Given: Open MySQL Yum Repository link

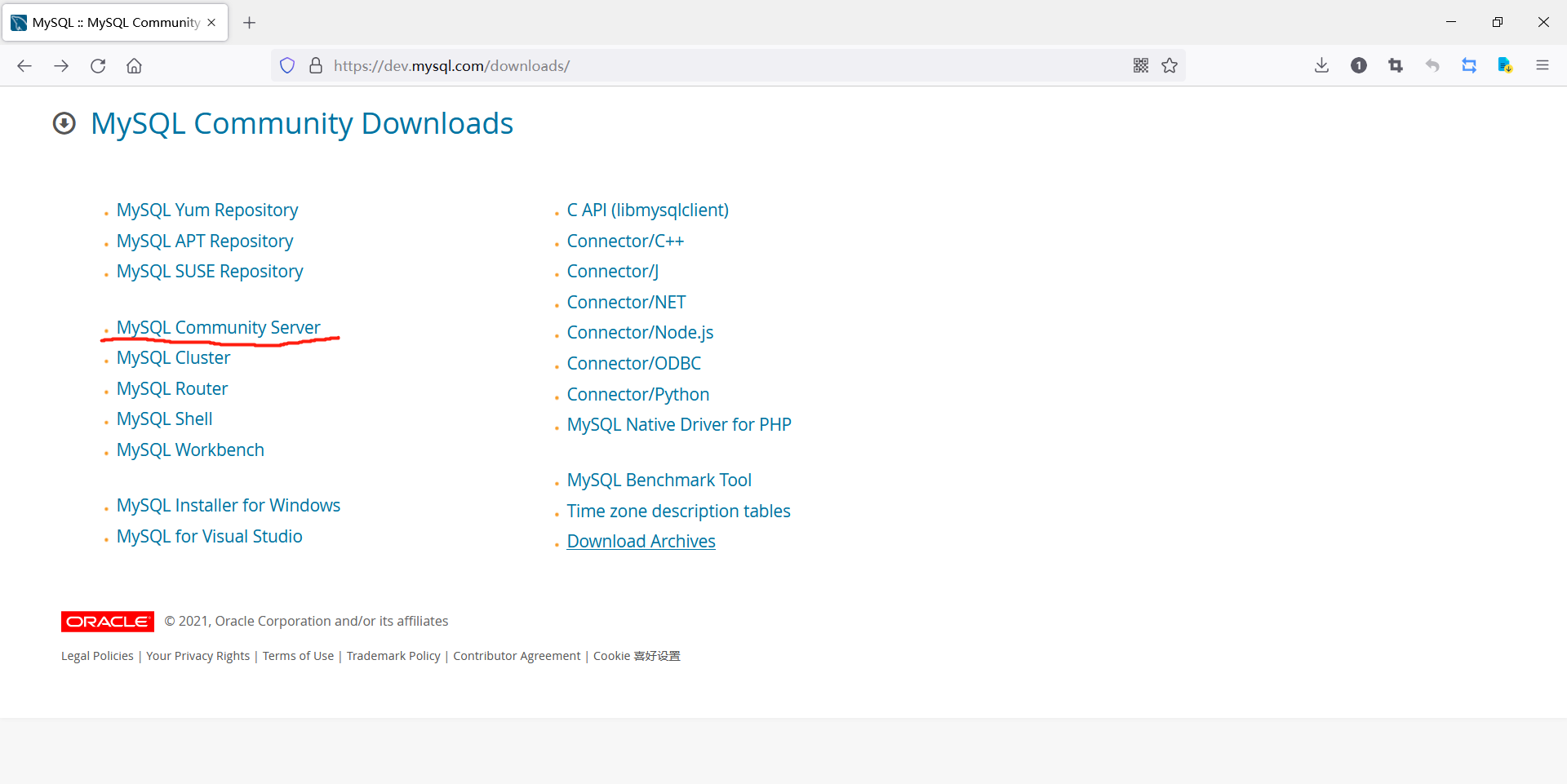Looking at the screenshot, I should [x=207, y=210].
